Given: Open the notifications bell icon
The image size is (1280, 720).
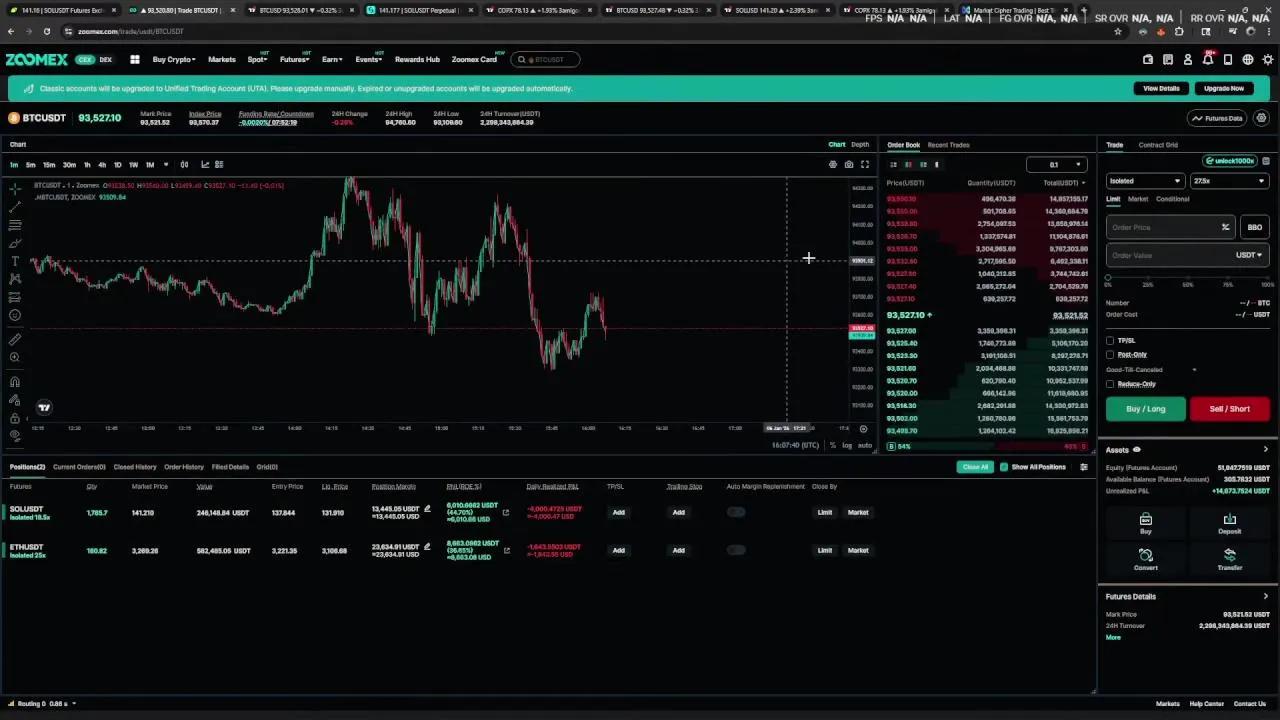Looking at the screenshot, I should click(x=1208, y=60).
